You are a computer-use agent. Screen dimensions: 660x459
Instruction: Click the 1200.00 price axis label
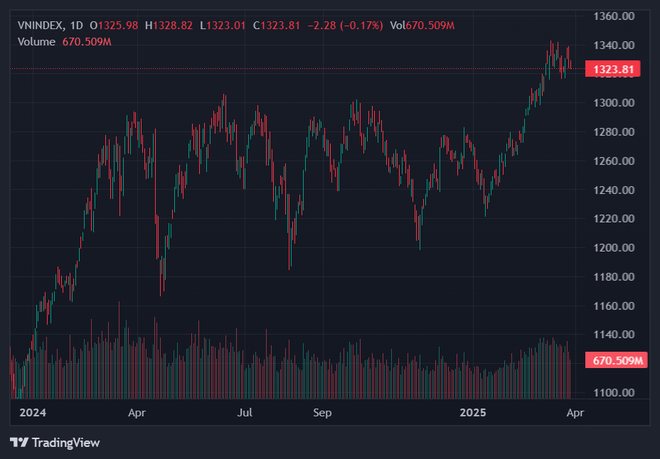click(614, 248)
